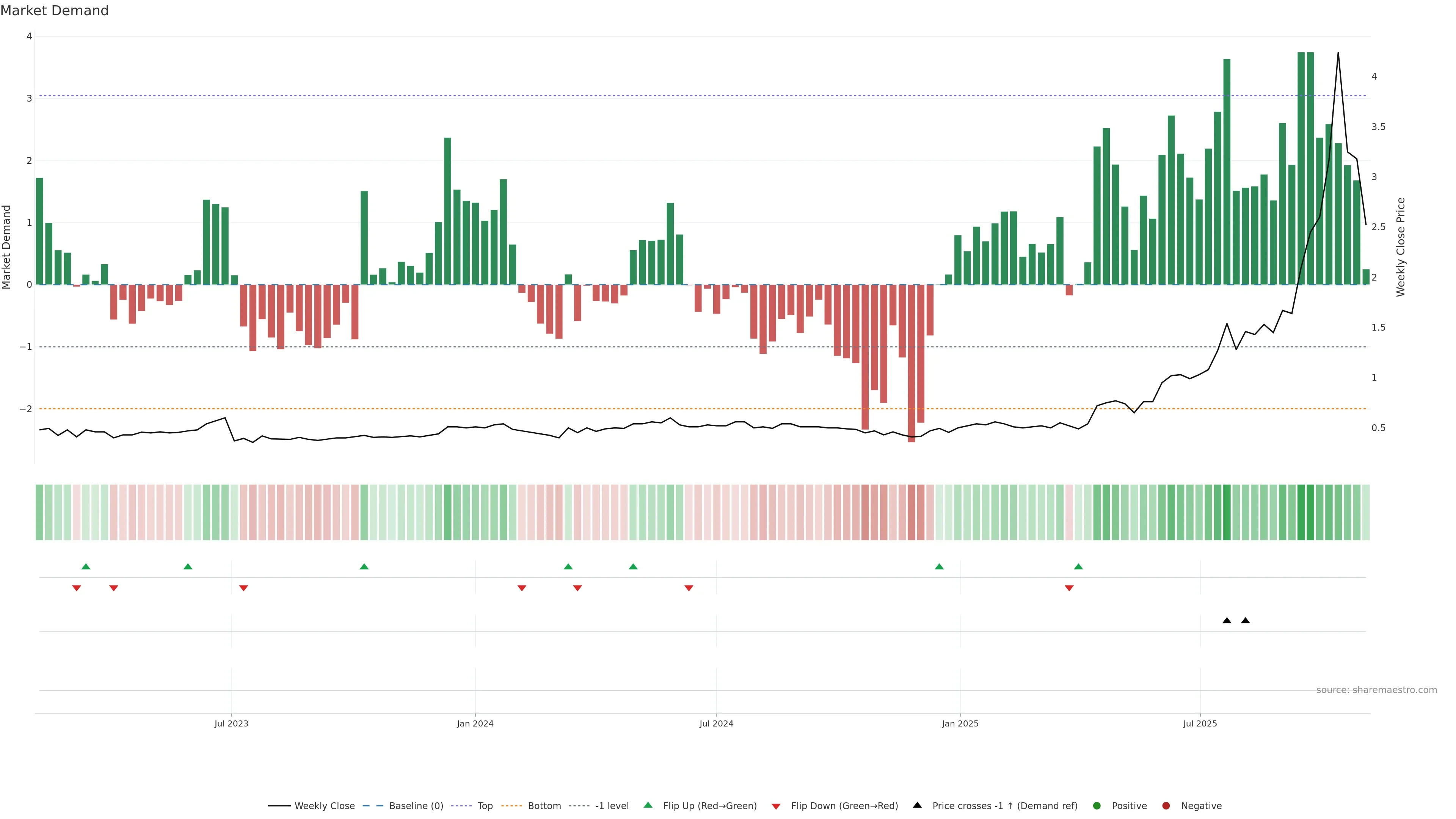Click the green Positive legend dot
Viewport: 1456px width, 819px height.
point(1097,805)
